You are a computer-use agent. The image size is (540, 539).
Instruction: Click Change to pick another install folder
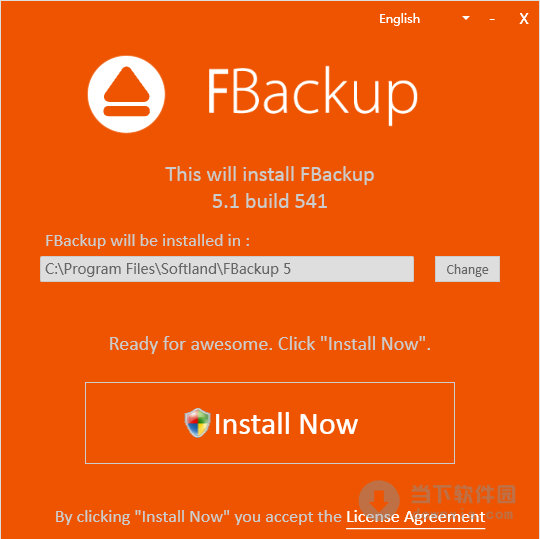point(467,269)
